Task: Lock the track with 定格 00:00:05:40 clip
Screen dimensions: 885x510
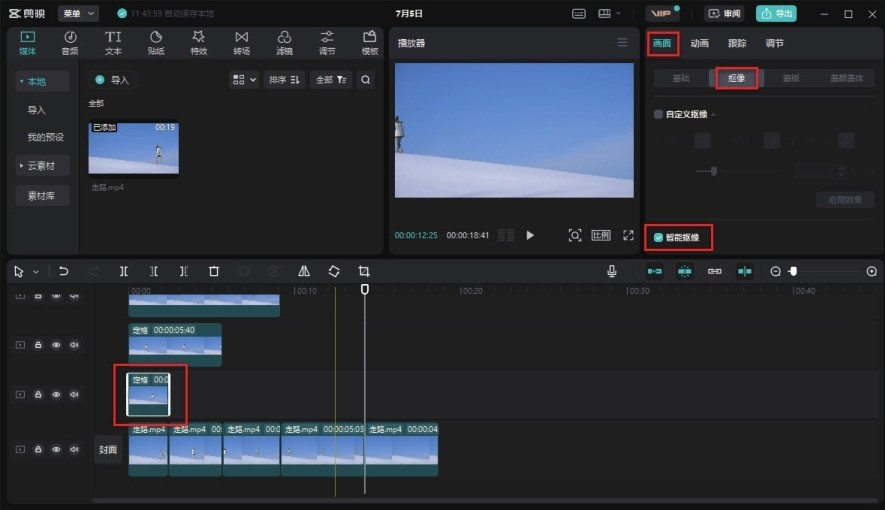Action: coord(38,345)
